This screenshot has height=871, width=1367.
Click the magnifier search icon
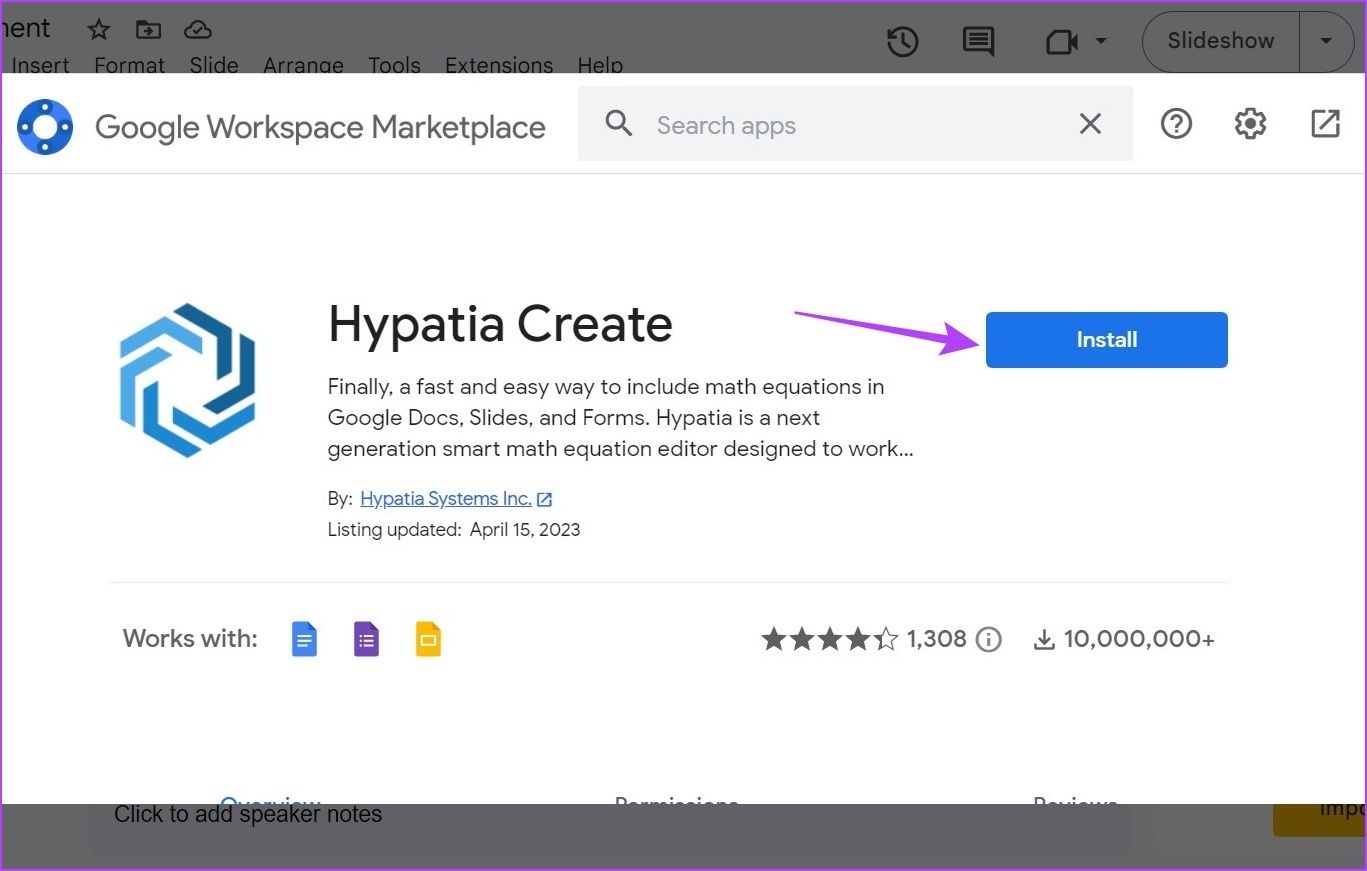click(619, 124)
